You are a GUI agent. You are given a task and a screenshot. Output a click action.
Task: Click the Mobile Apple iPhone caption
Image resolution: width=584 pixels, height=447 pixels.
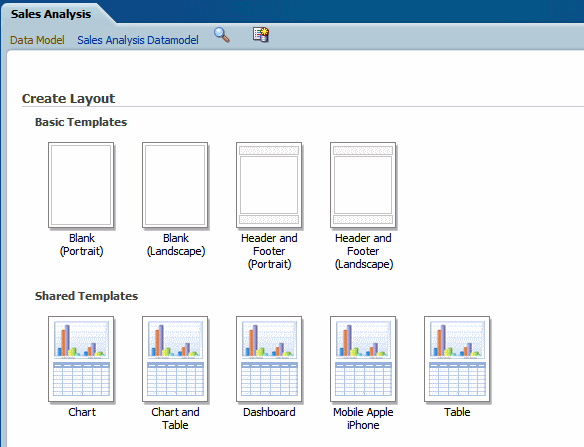click(363, 418)
